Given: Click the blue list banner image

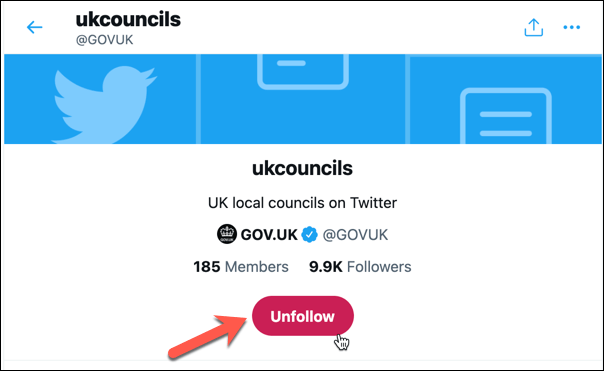Looking at the screenshot, I should pos(303,99).
